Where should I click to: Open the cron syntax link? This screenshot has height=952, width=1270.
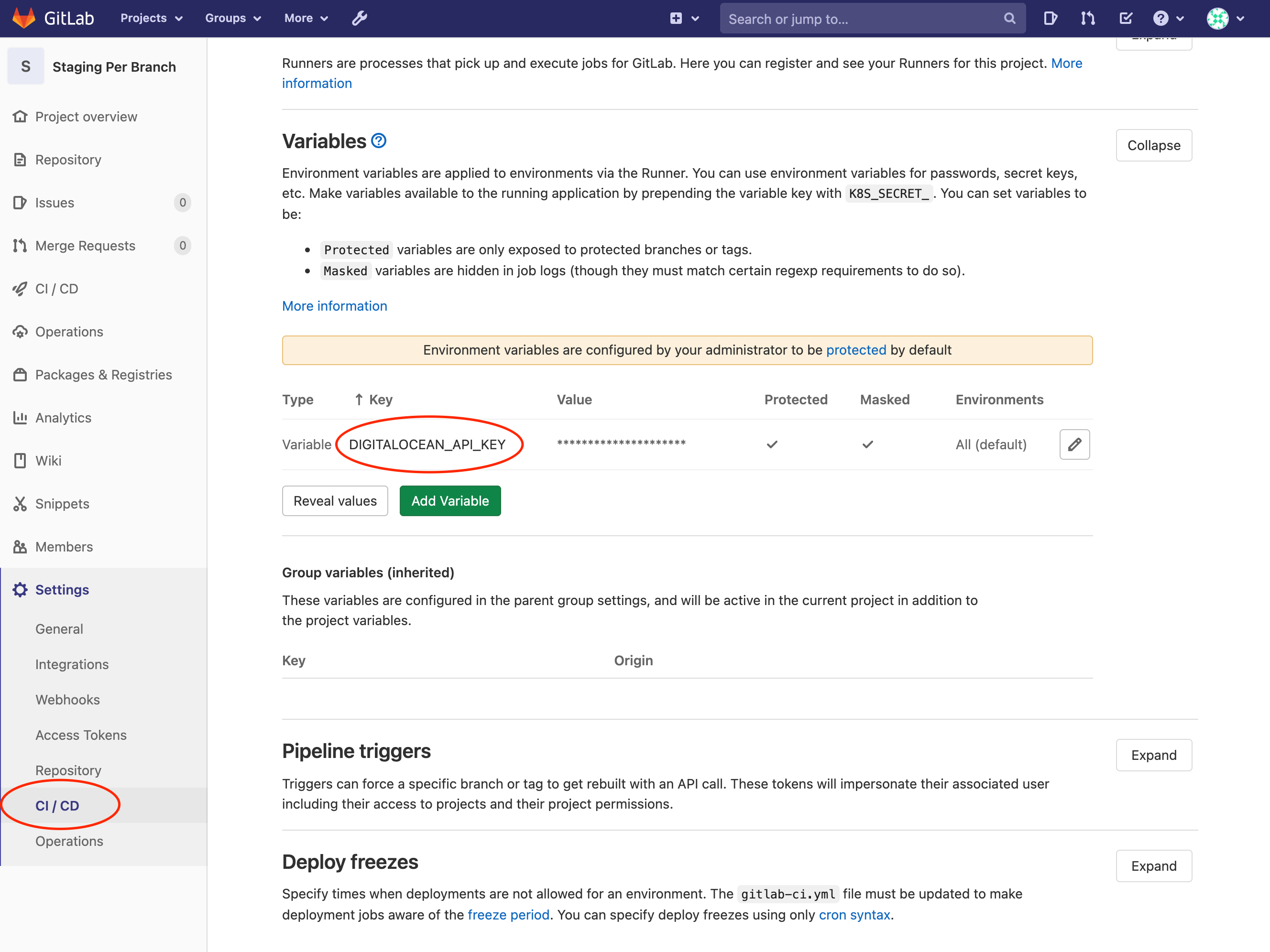pos(854,915)
